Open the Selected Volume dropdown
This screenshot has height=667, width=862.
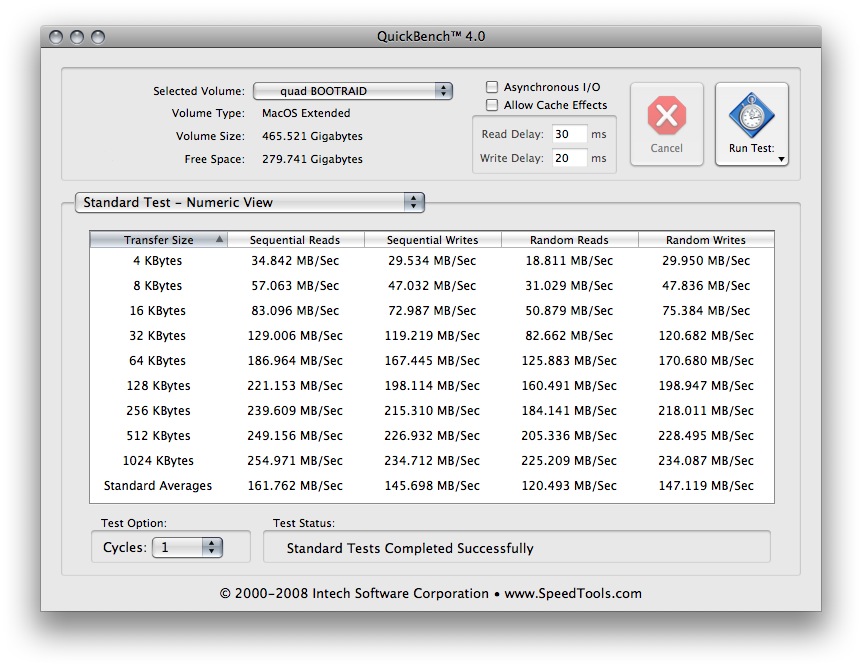click(x=352, y=91)
